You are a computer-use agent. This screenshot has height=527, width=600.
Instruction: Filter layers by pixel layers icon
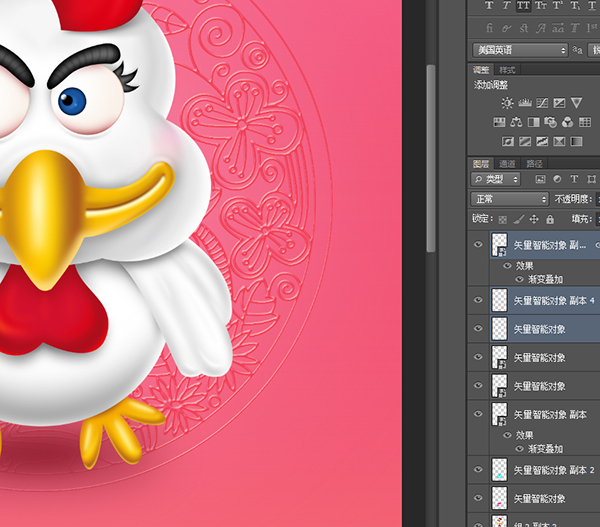[540, 179]
